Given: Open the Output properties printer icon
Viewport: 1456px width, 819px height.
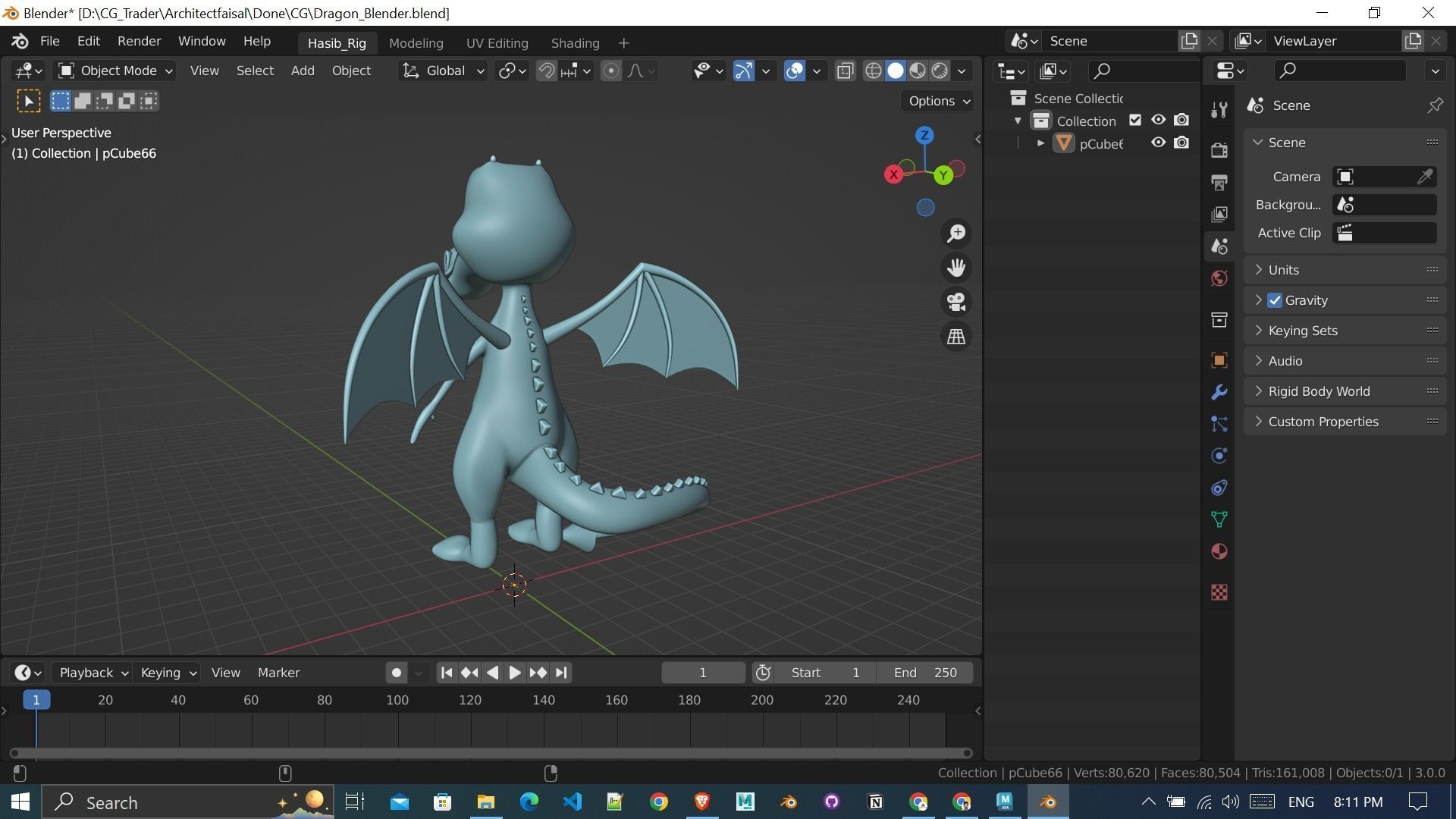Looking at the screenshot, I should 1219,182.
